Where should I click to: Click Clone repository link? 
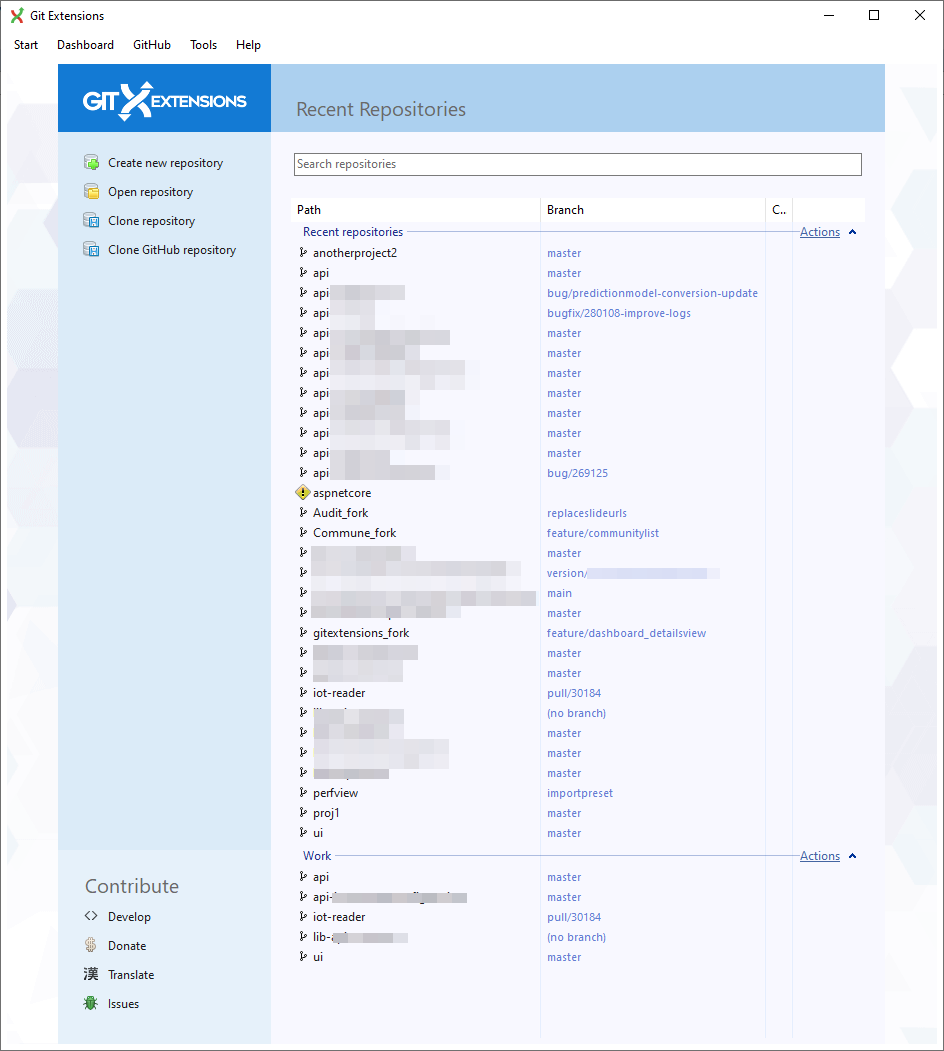click(x=152, y=221)
